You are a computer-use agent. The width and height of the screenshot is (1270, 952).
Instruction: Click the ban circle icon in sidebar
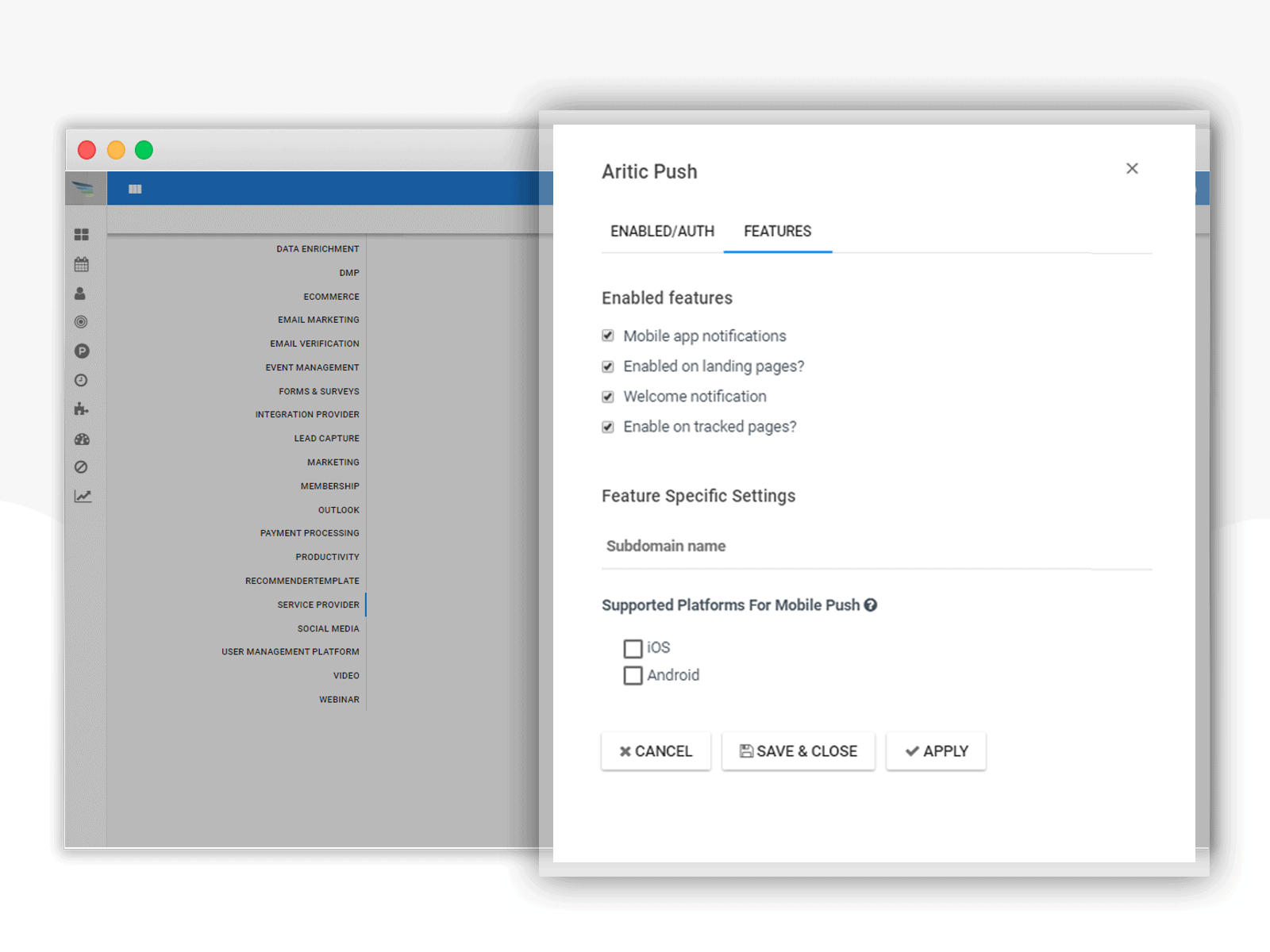(81, 467)
